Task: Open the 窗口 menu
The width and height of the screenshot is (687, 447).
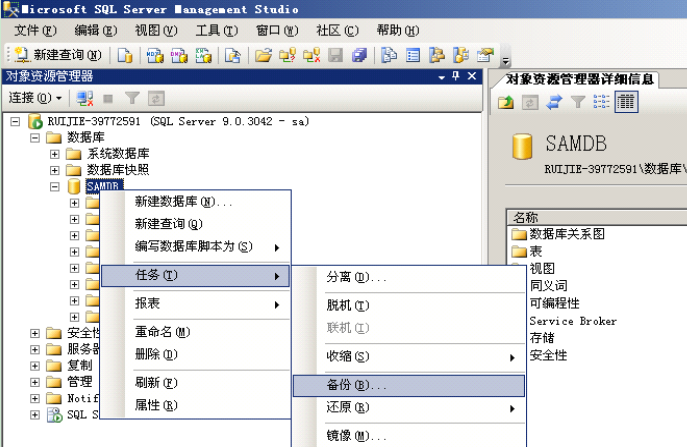Action: click(277, 31)
